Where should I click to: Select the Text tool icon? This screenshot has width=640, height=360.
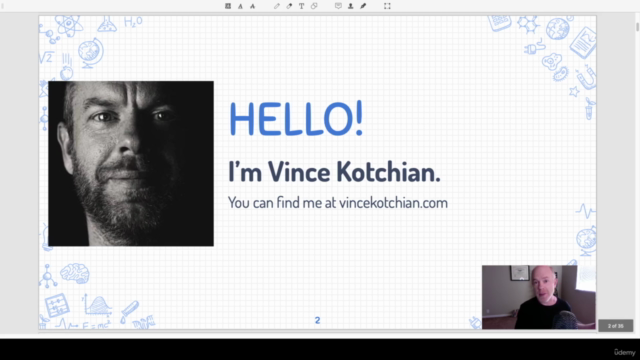(x=301, y=6)
